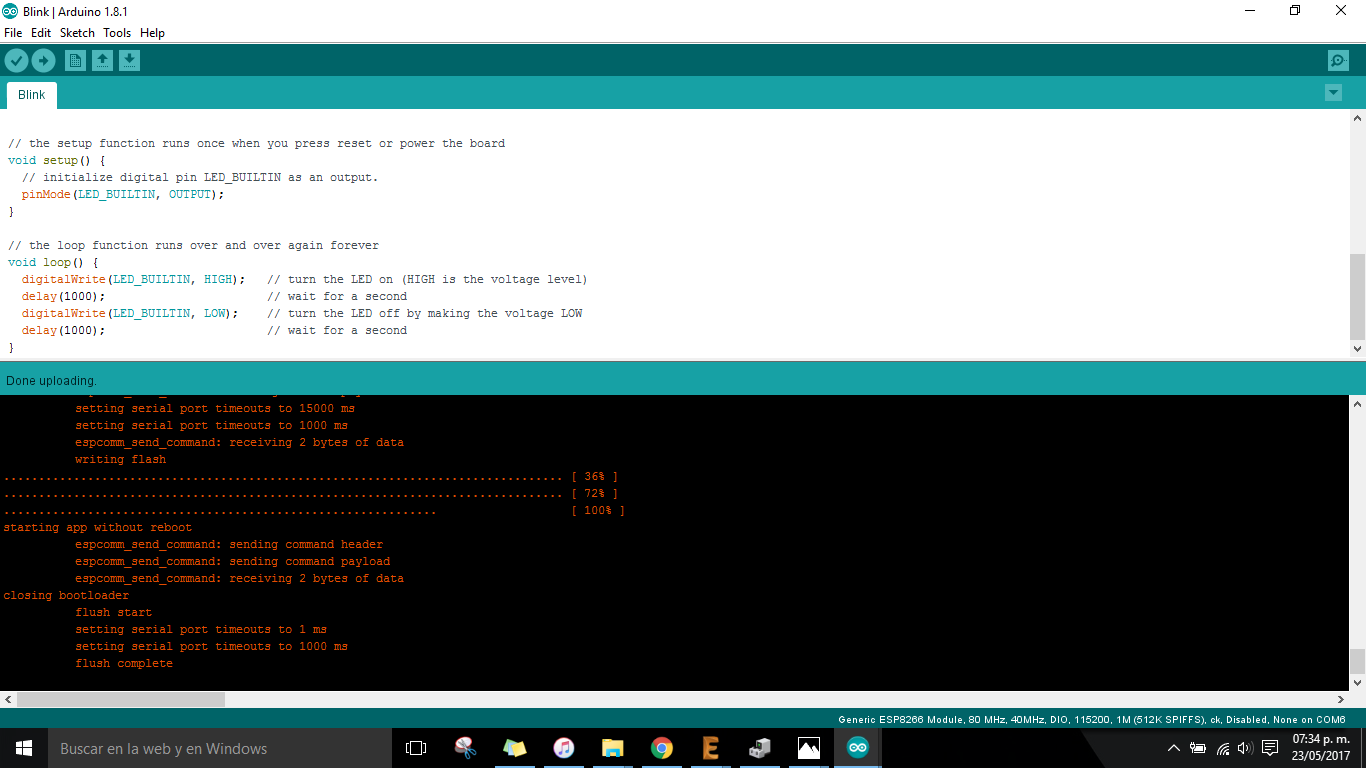Click the 'flush complete' console line

tap(124, 663)
